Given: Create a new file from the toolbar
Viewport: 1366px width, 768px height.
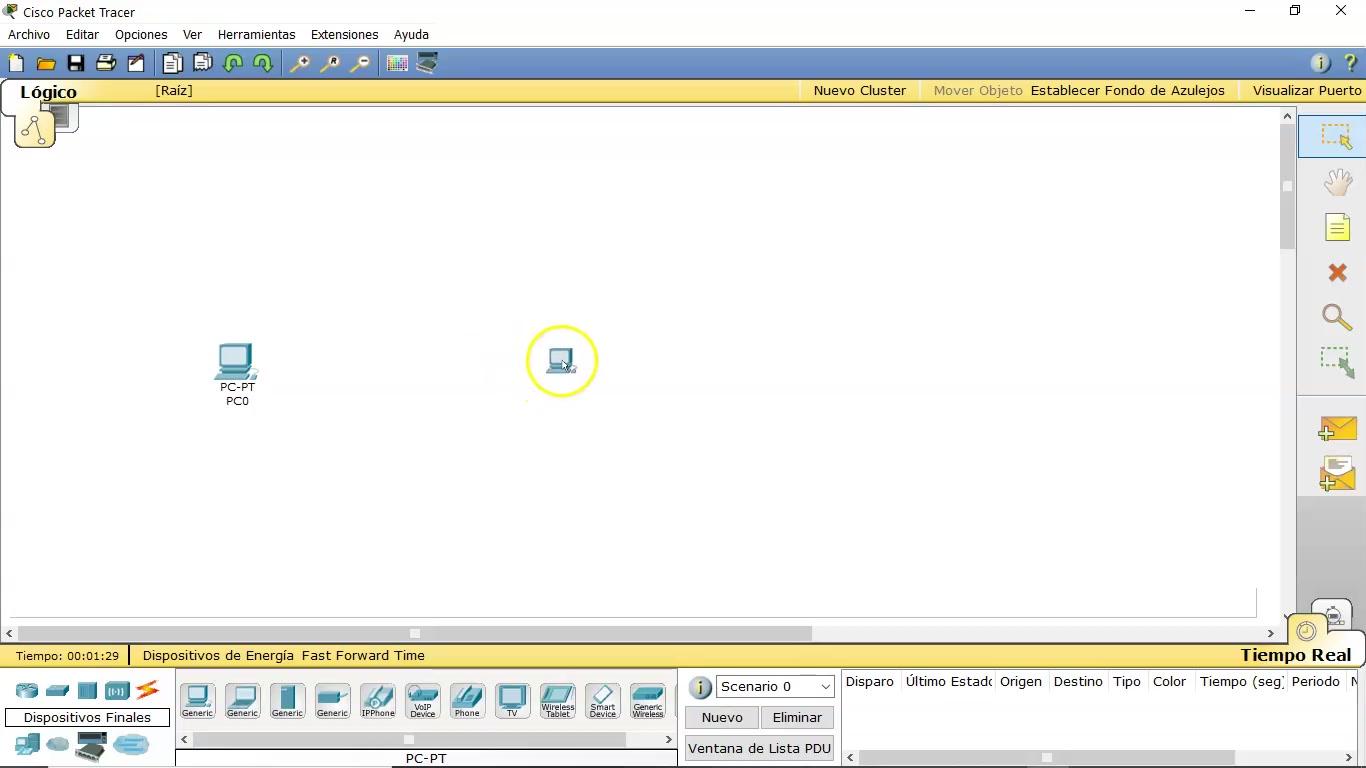Looking at the screenshot, I should pos(16,63).
